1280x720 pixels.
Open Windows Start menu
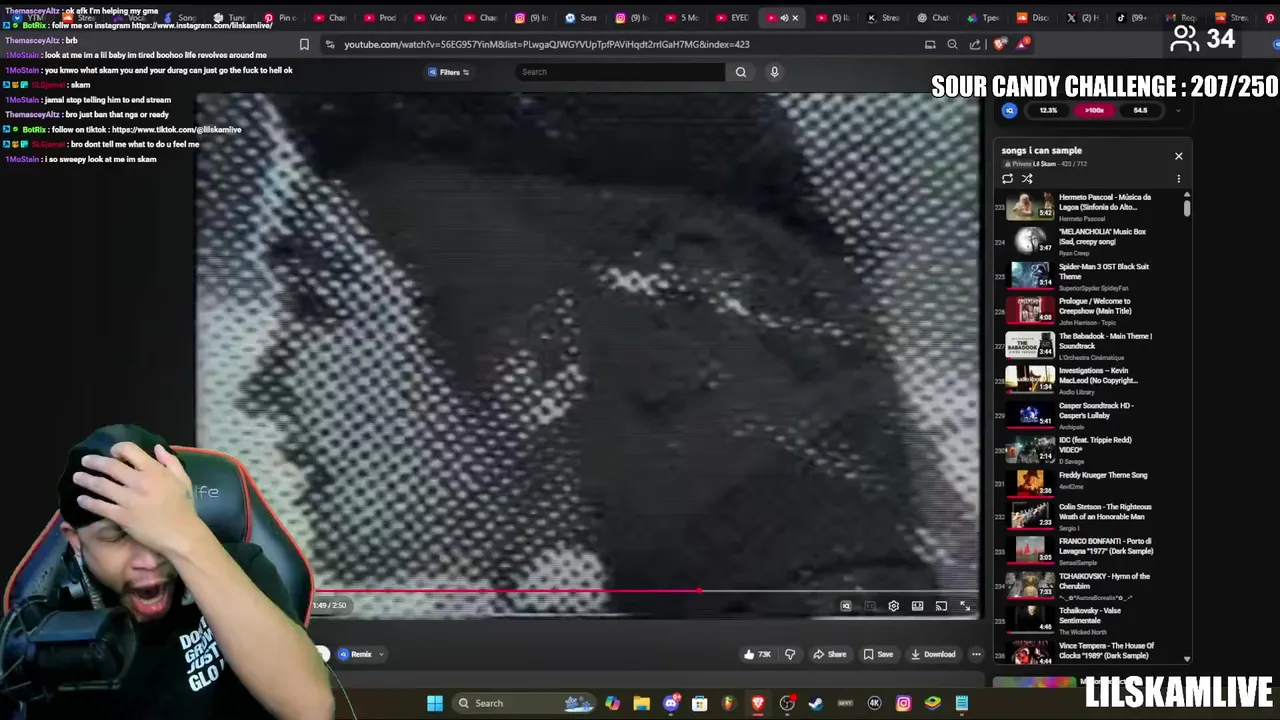[x=435, y=703]
